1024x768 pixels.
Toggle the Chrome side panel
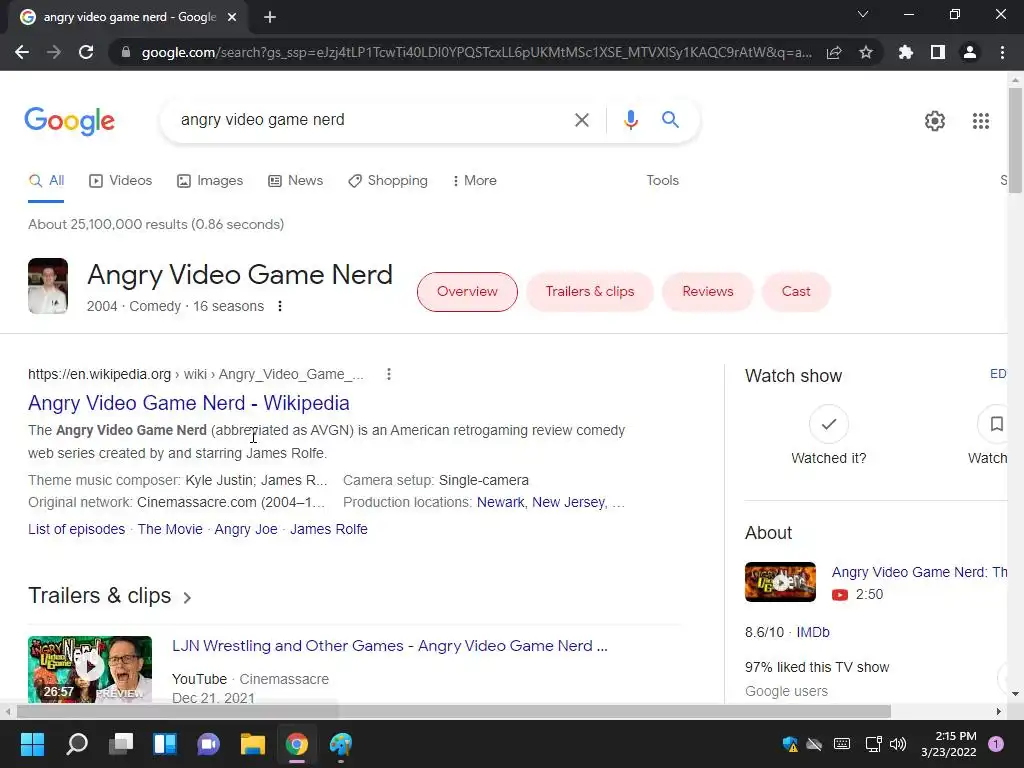coord(938,52)
